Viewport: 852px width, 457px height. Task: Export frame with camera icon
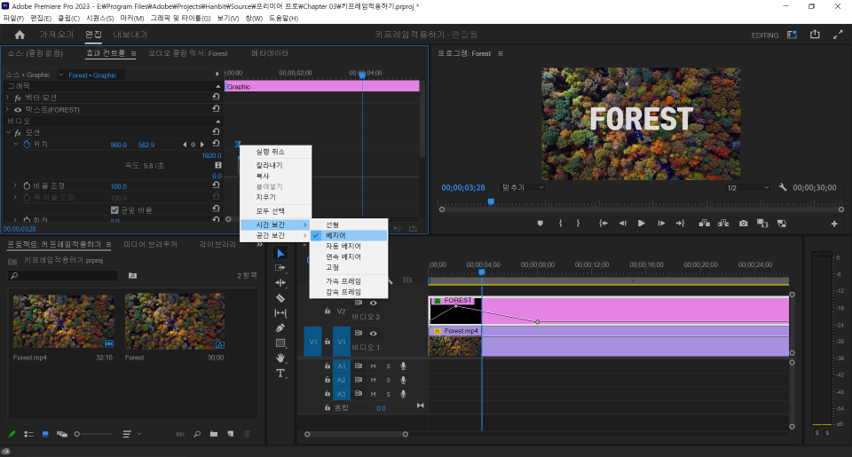pyautogui.click(x=743, y=223)
